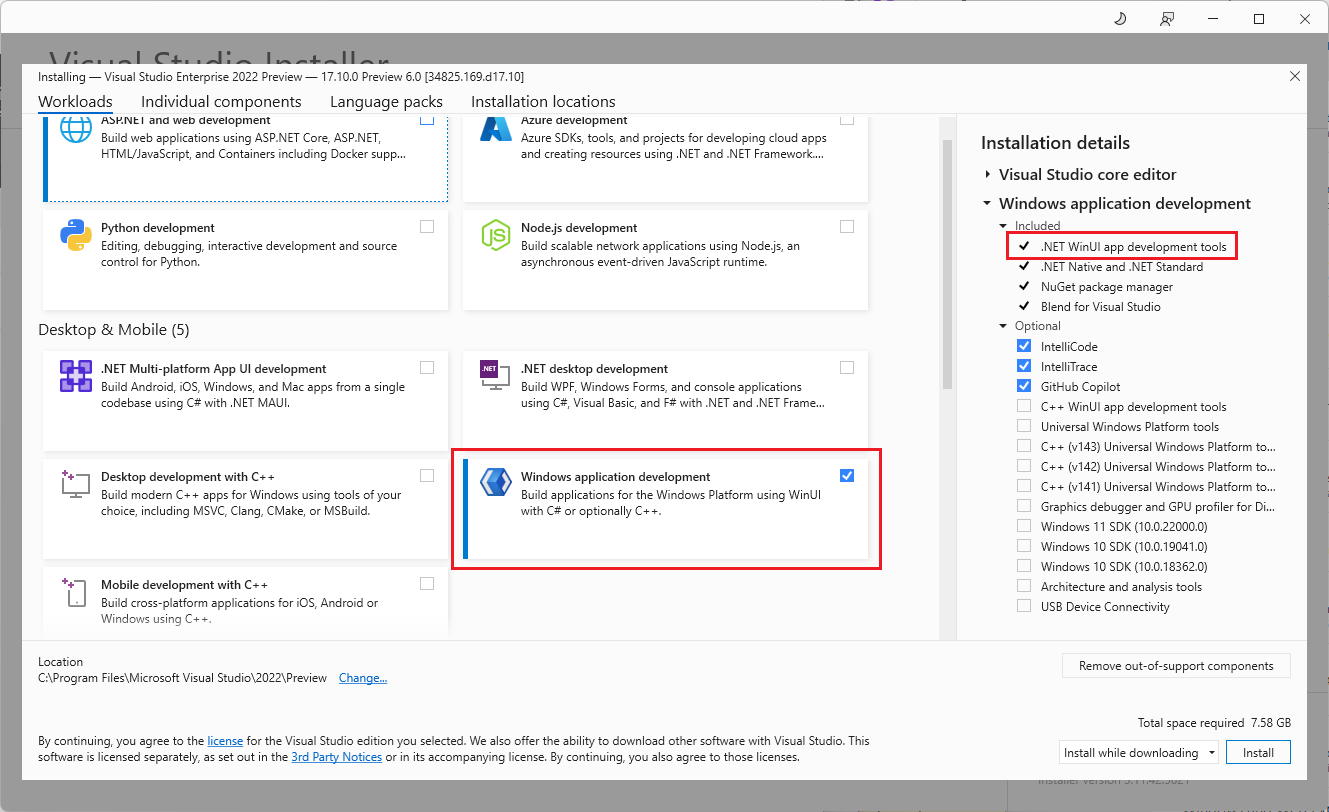Click Change to modify installation location
Viewport: 1329px width, 812px height.
click(362, 677)
